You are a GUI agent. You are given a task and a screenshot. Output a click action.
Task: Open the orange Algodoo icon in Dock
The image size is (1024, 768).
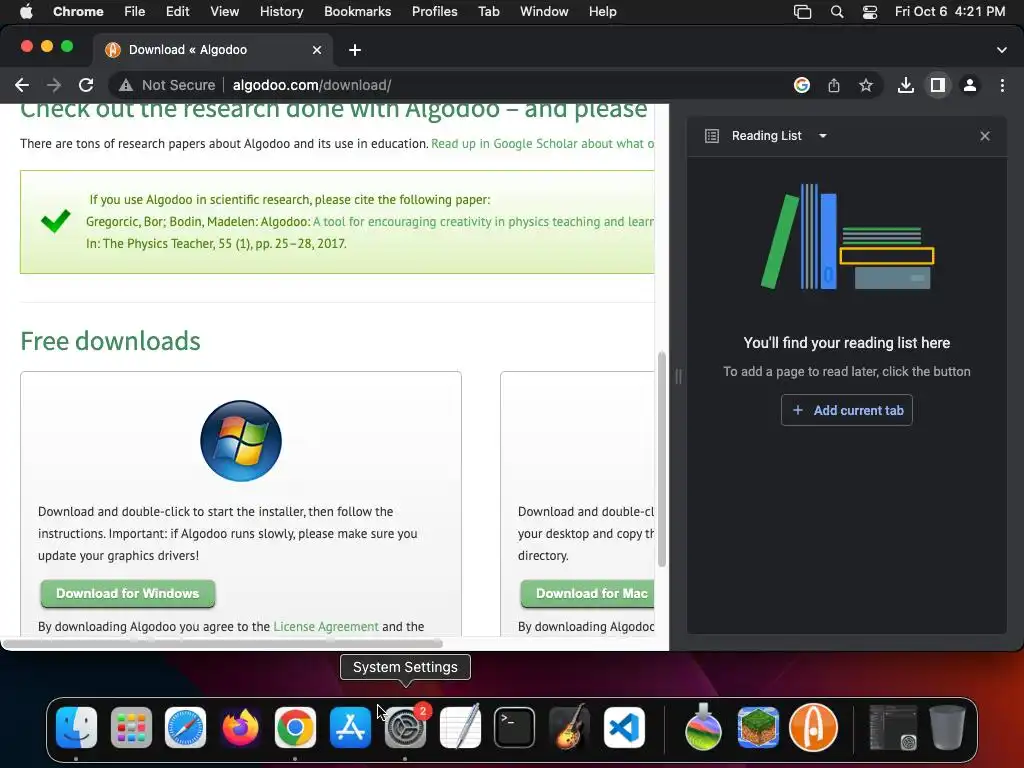click(x=813, y=727)
